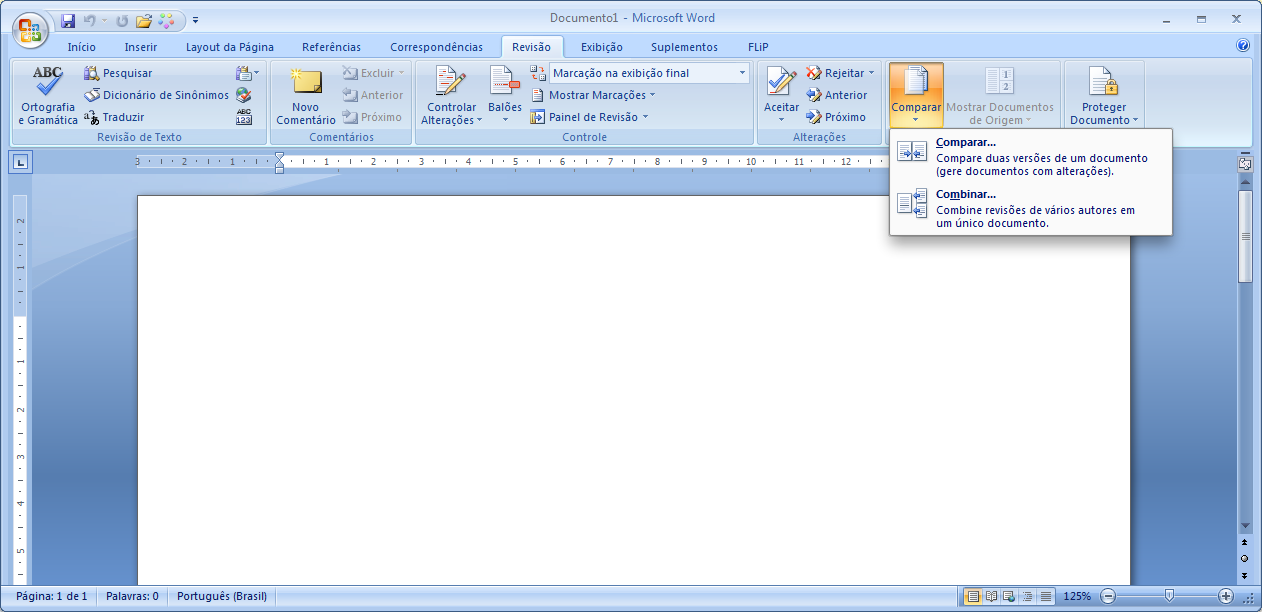
Task: Expand Painel de Revisão arrow
Action: click(646, 117)
